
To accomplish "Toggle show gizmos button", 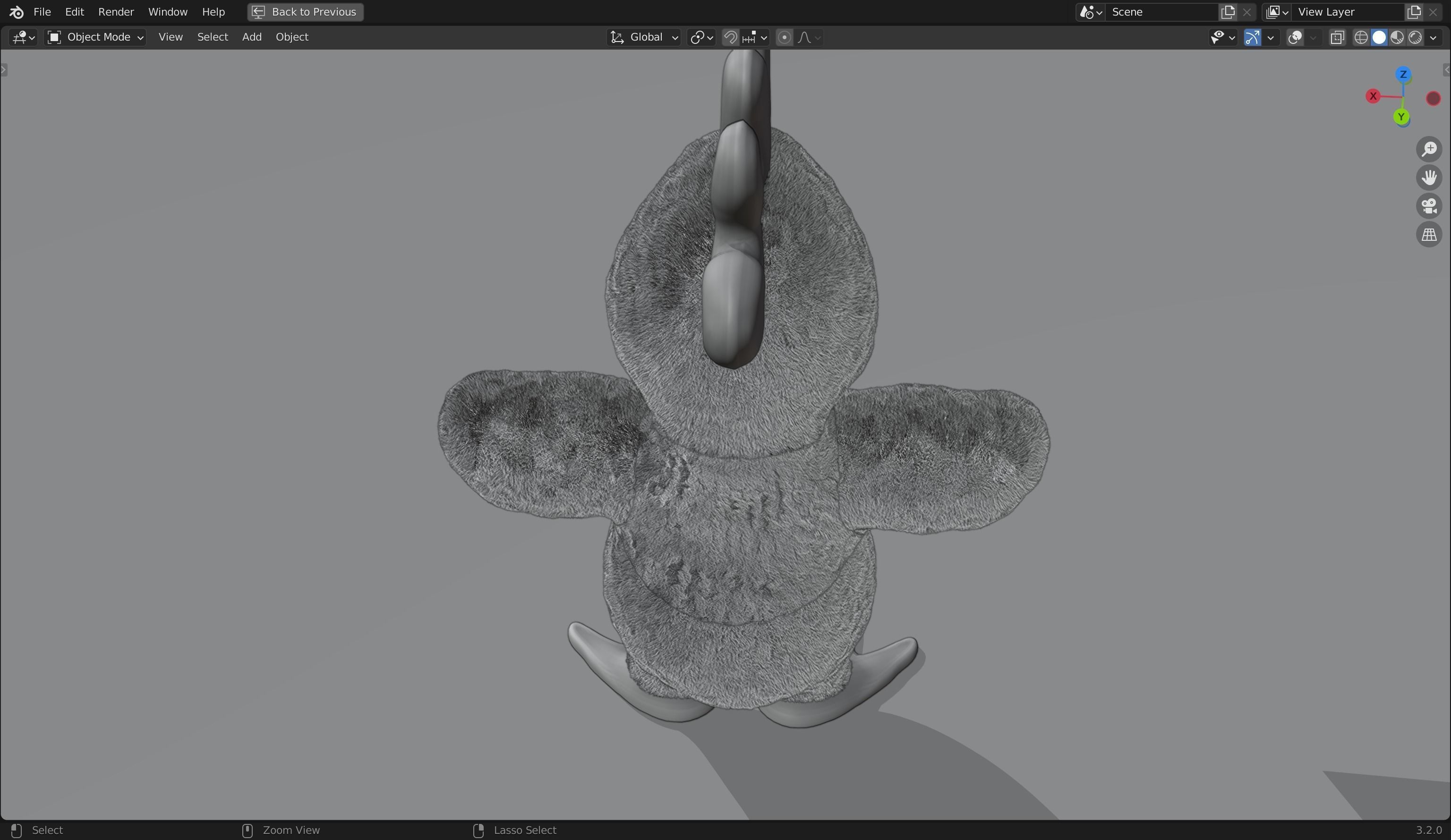I will pyautogui.click(x=1252, y=37).
